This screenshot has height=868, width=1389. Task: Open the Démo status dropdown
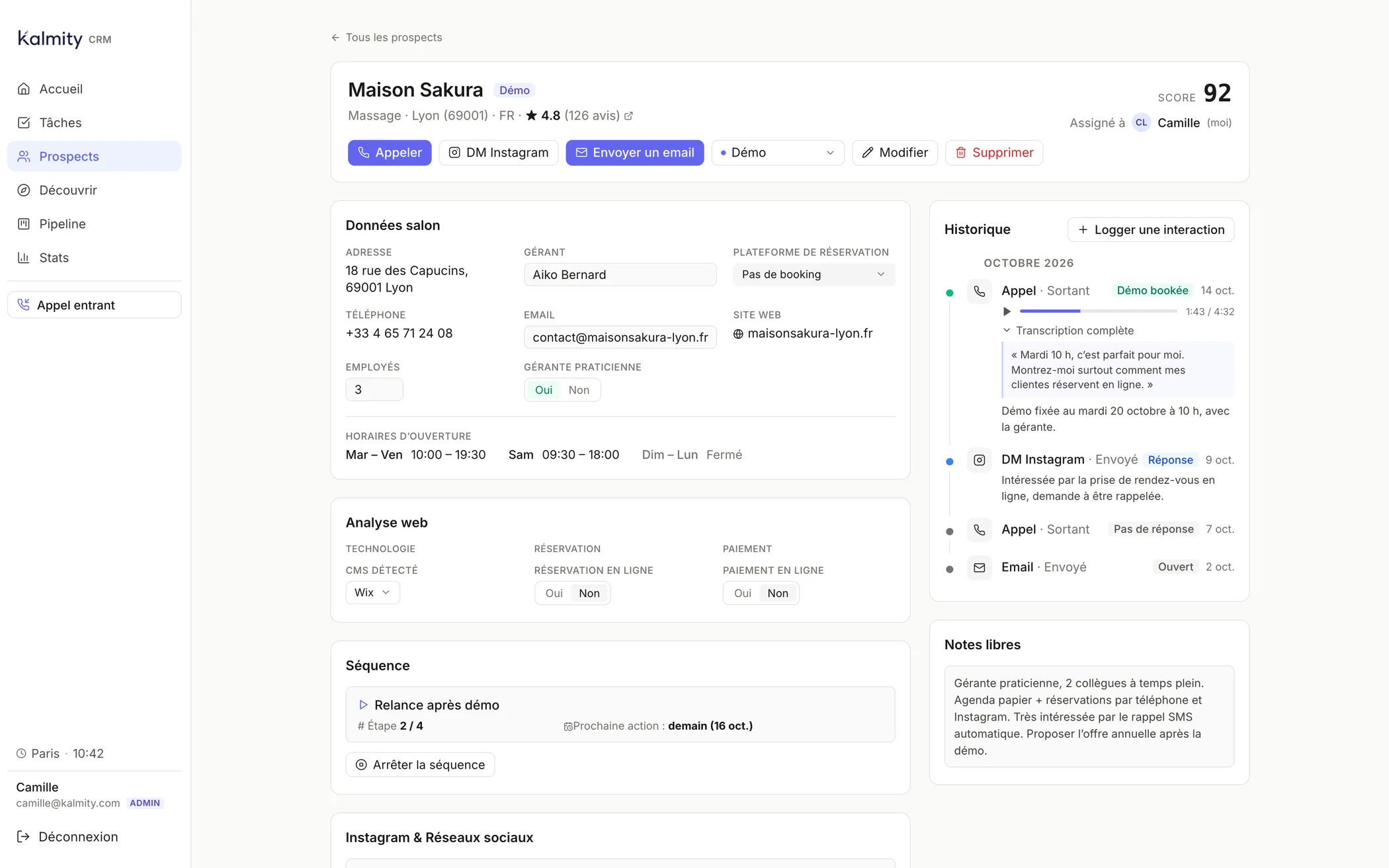pos(778,153)
